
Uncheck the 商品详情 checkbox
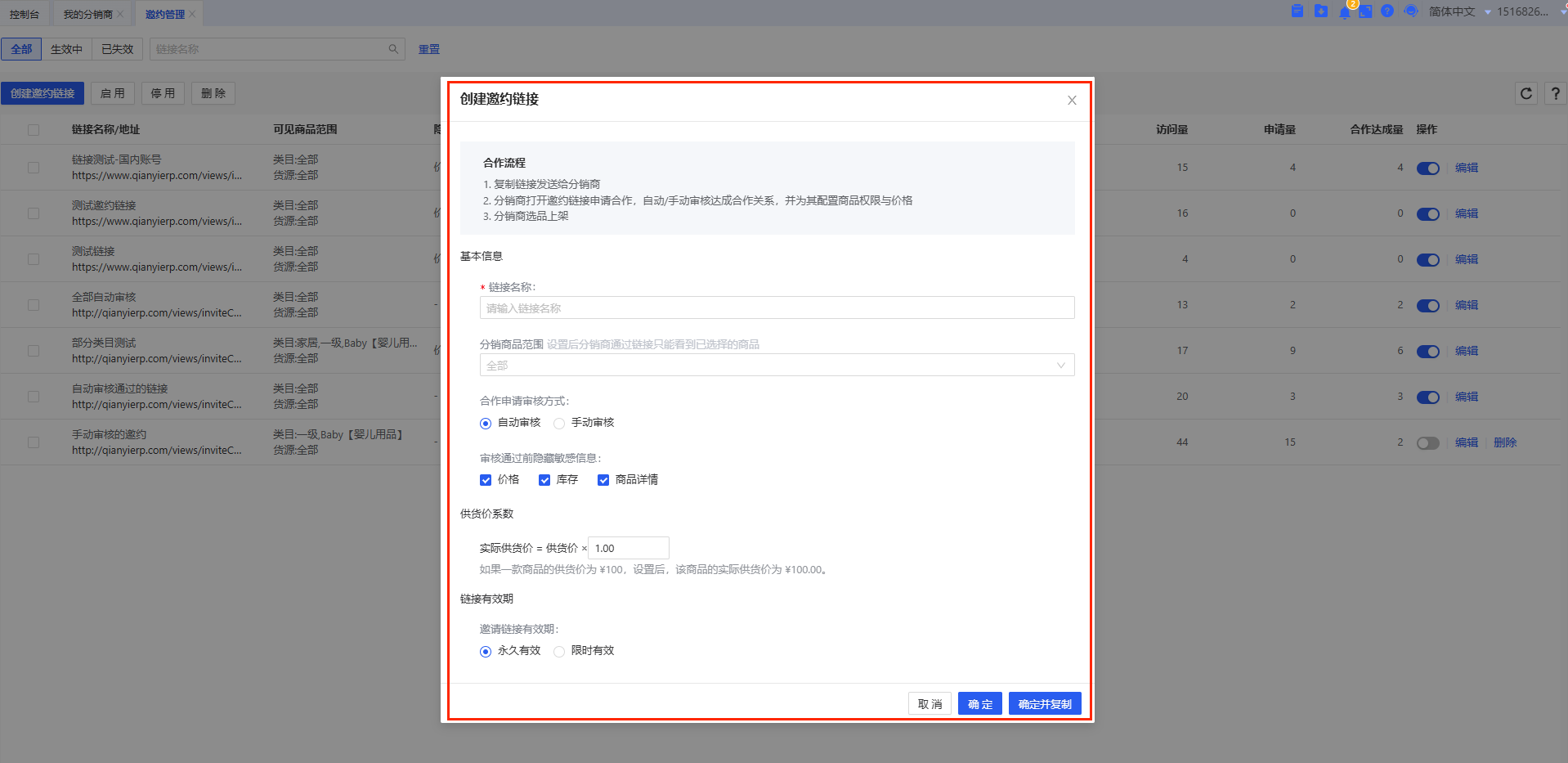(x=603, y=480)
